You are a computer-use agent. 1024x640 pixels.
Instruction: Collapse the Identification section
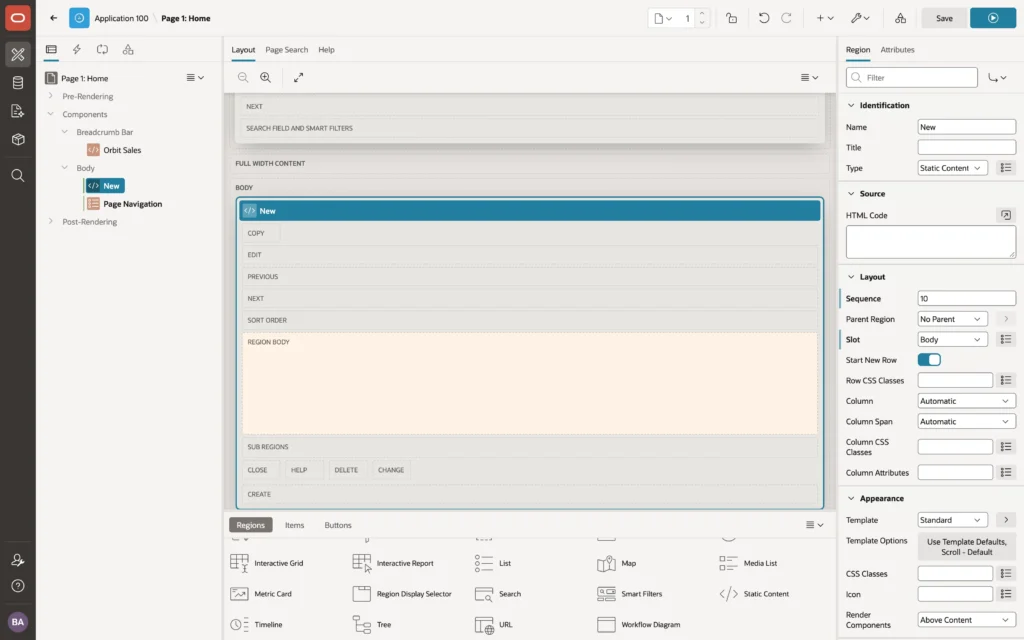pos(851,105)
